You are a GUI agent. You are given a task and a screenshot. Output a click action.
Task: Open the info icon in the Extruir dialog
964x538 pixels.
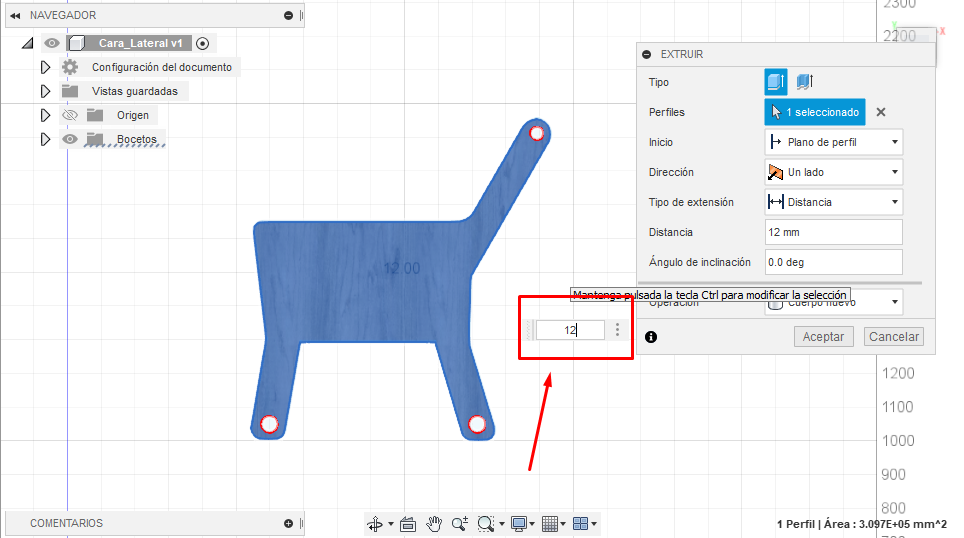[x=651, y=337]
